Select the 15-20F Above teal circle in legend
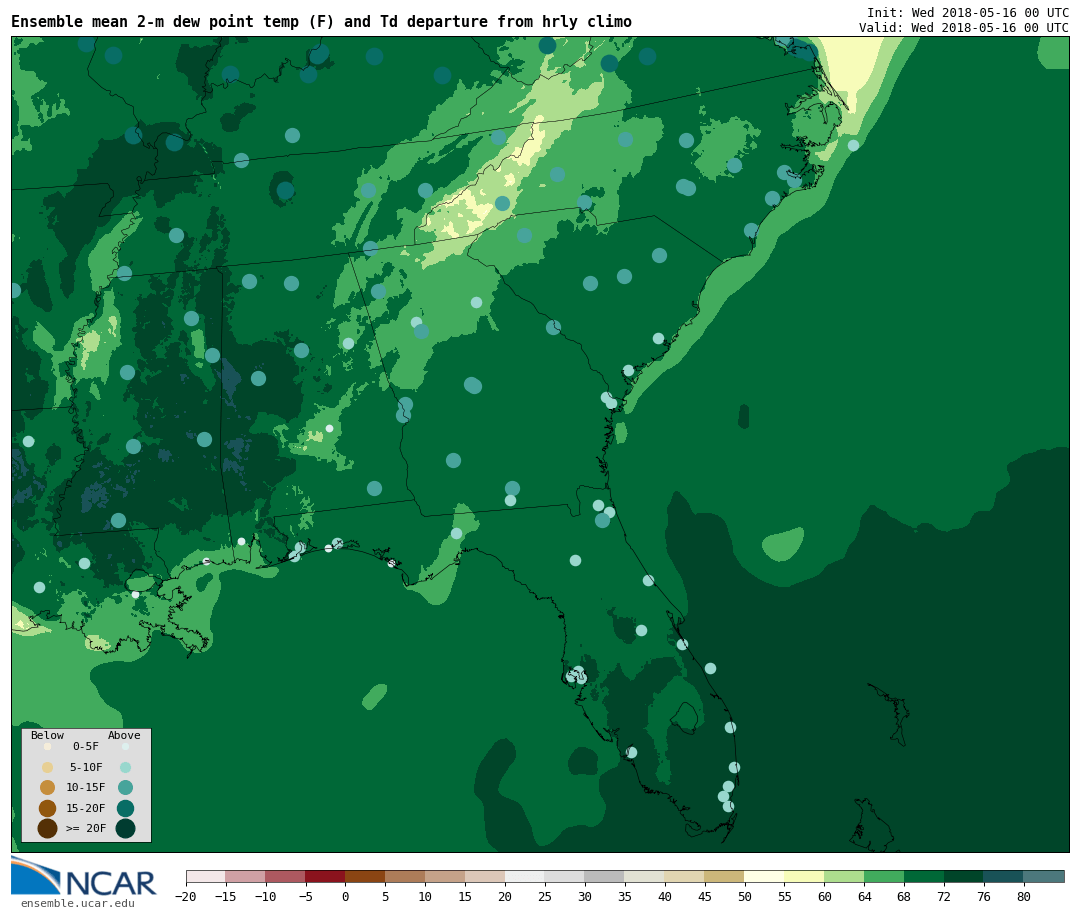The width and height of the screenshot is (1080, 915). click(x=125, y=808)
